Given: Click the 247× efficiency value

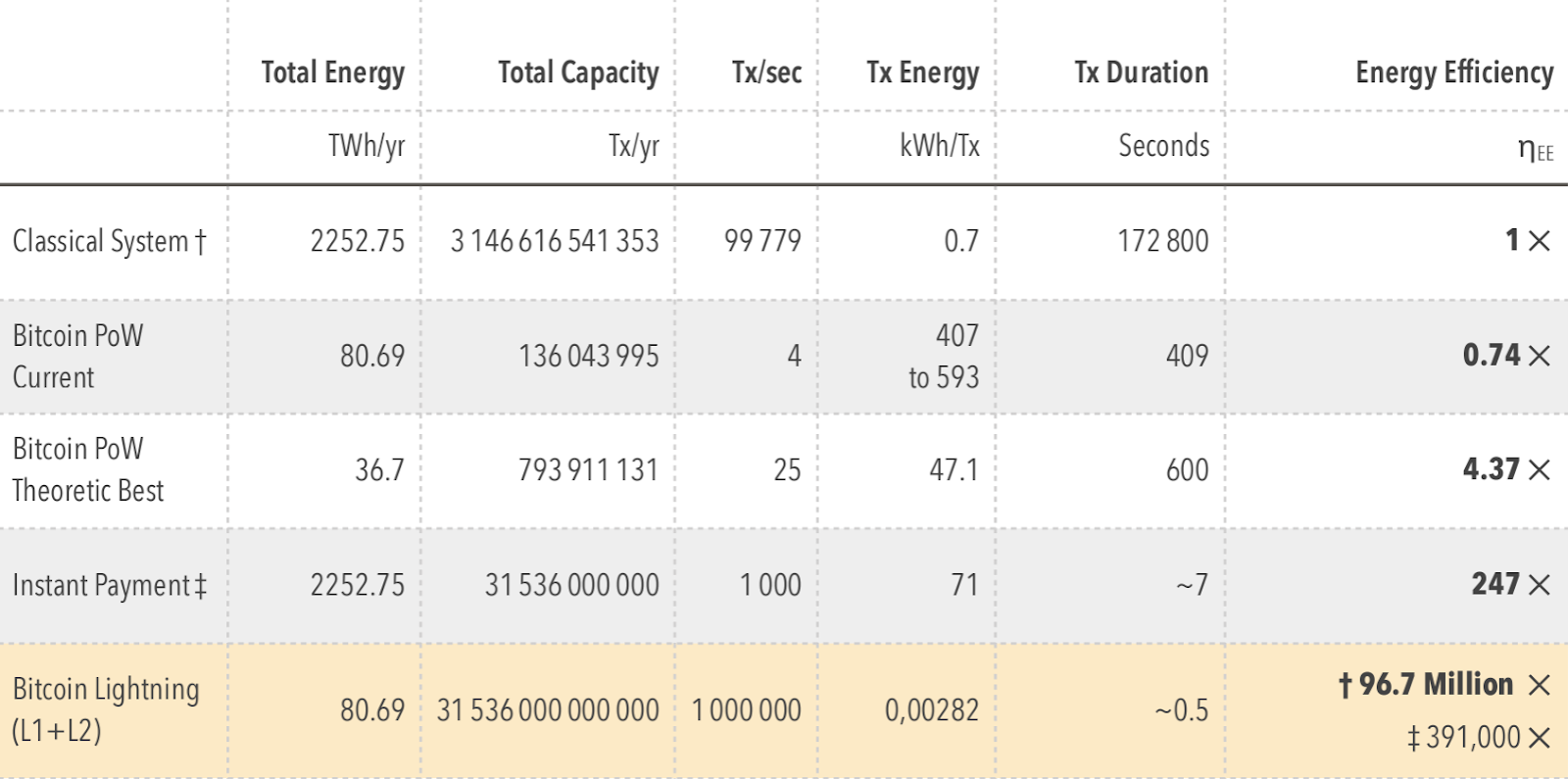Looking at the screenshot, I should 1509,584.
